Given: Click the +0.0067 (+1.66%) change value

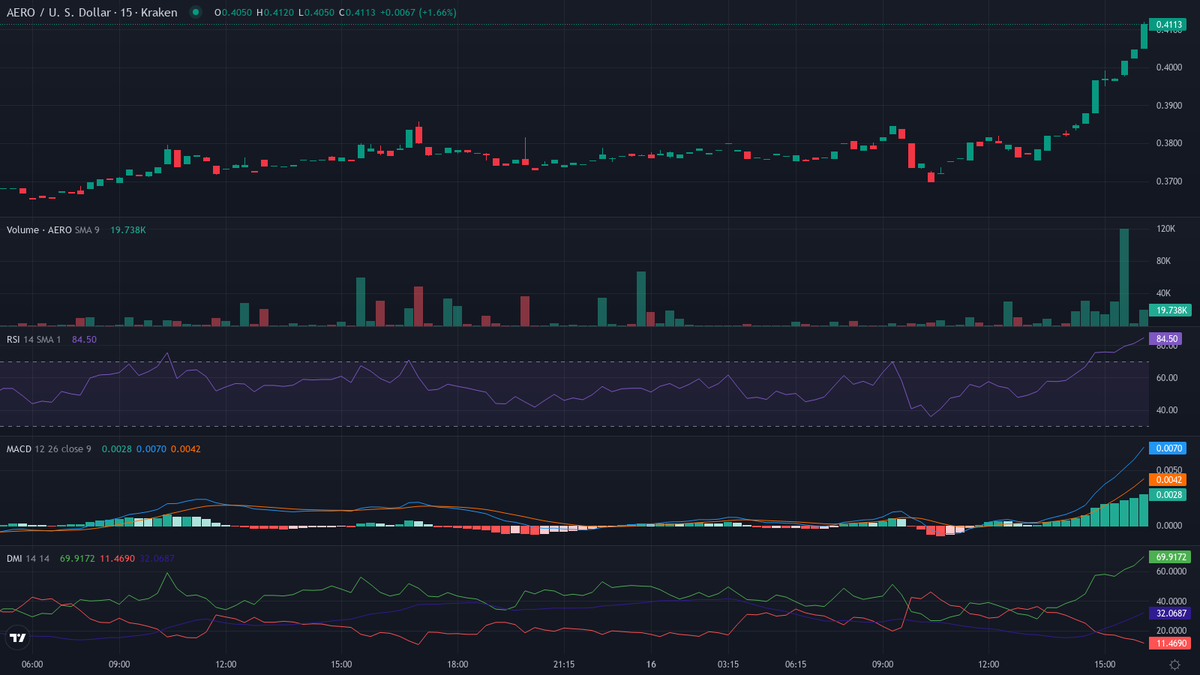Looking at the screenshot, I should 418,12.
